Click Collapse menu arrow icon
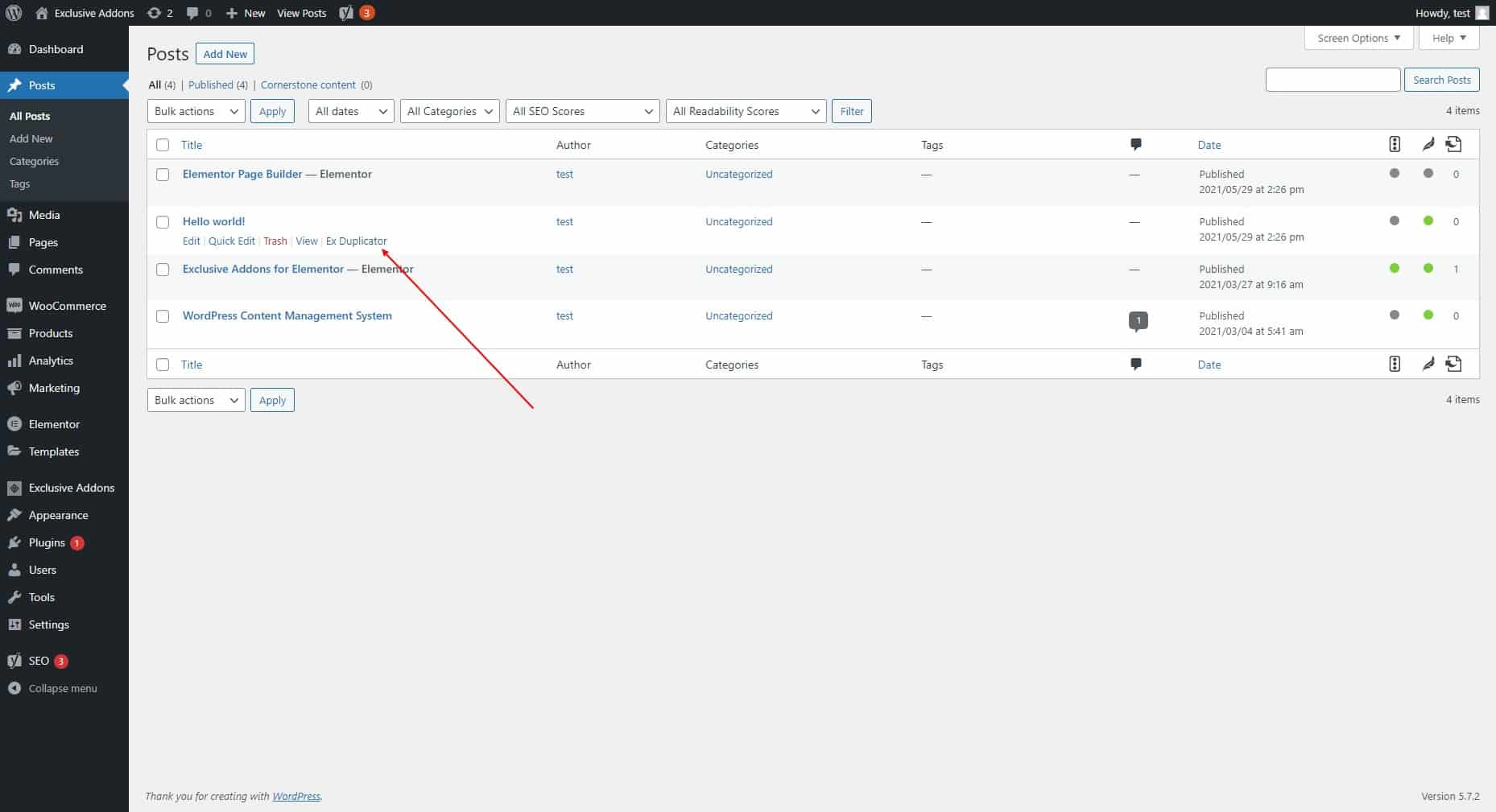 coord(14,688)
